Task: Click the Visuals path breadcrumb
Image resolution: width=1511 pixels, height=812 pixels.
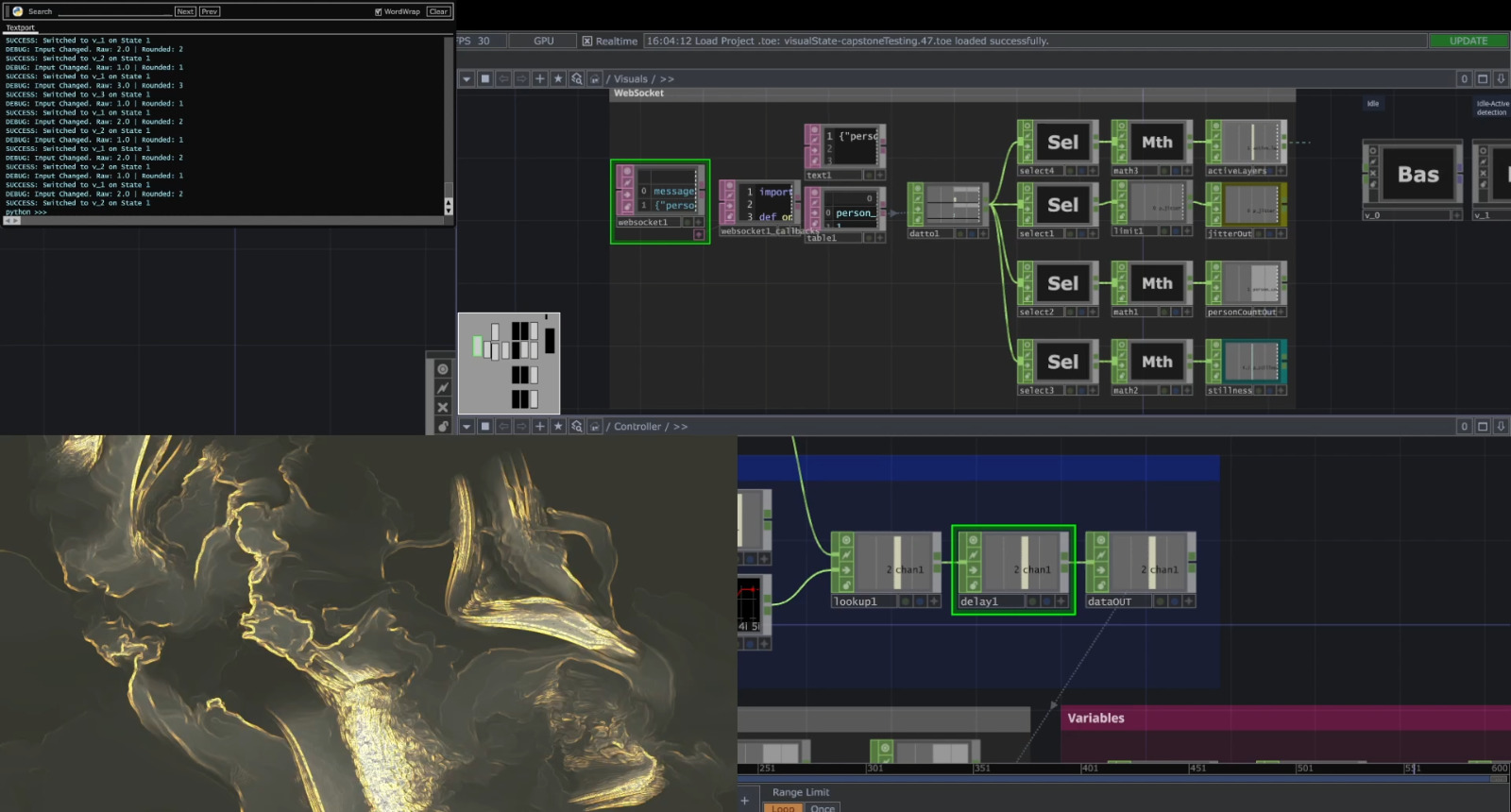Action: [630, 79]
